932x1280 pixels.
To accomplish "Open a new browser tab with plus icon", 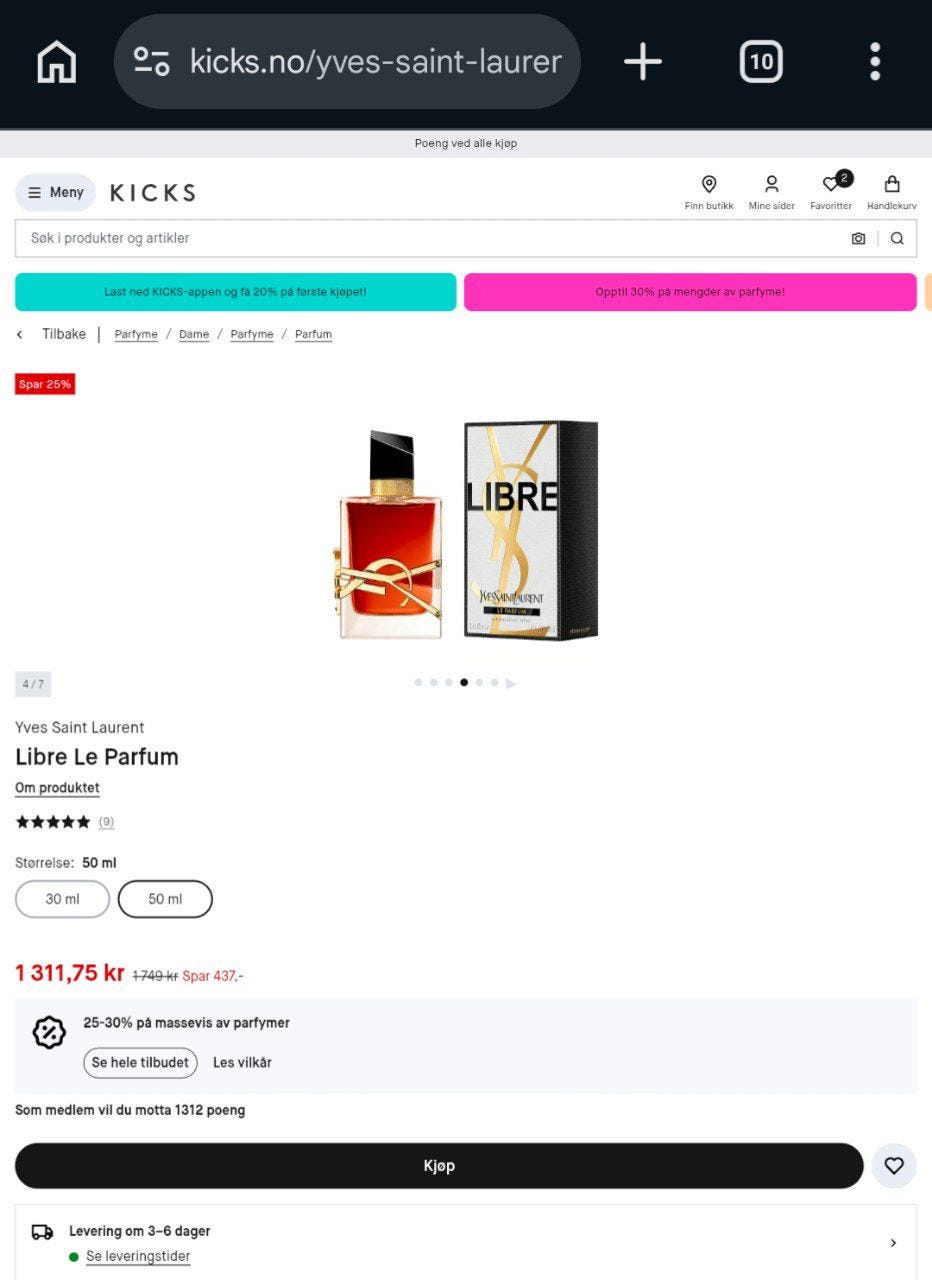I will coord(643,62).
